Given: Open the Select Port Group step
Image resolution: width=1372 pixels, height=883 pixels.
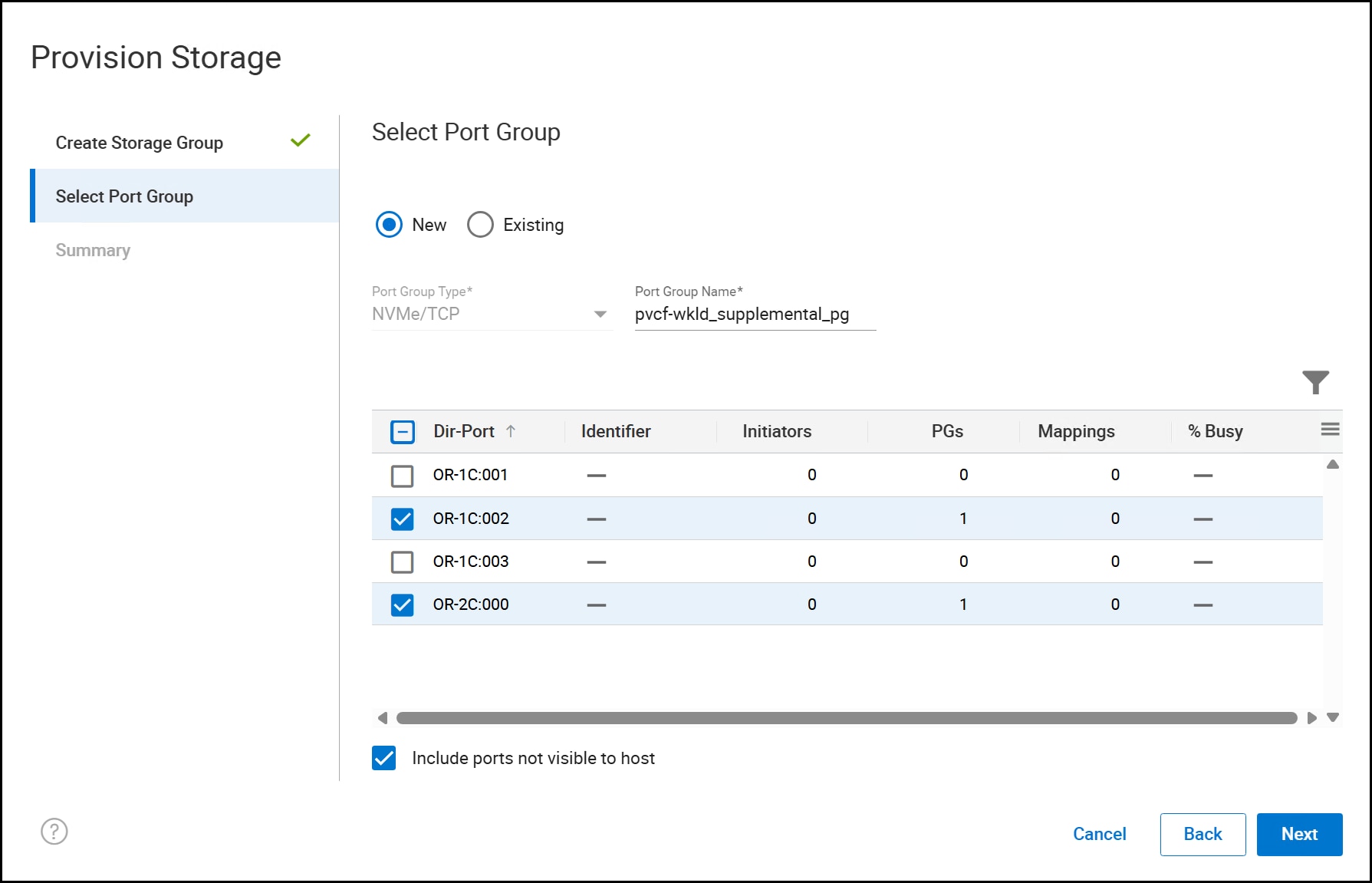Looking at the screenshot, I should pos(184,196).
